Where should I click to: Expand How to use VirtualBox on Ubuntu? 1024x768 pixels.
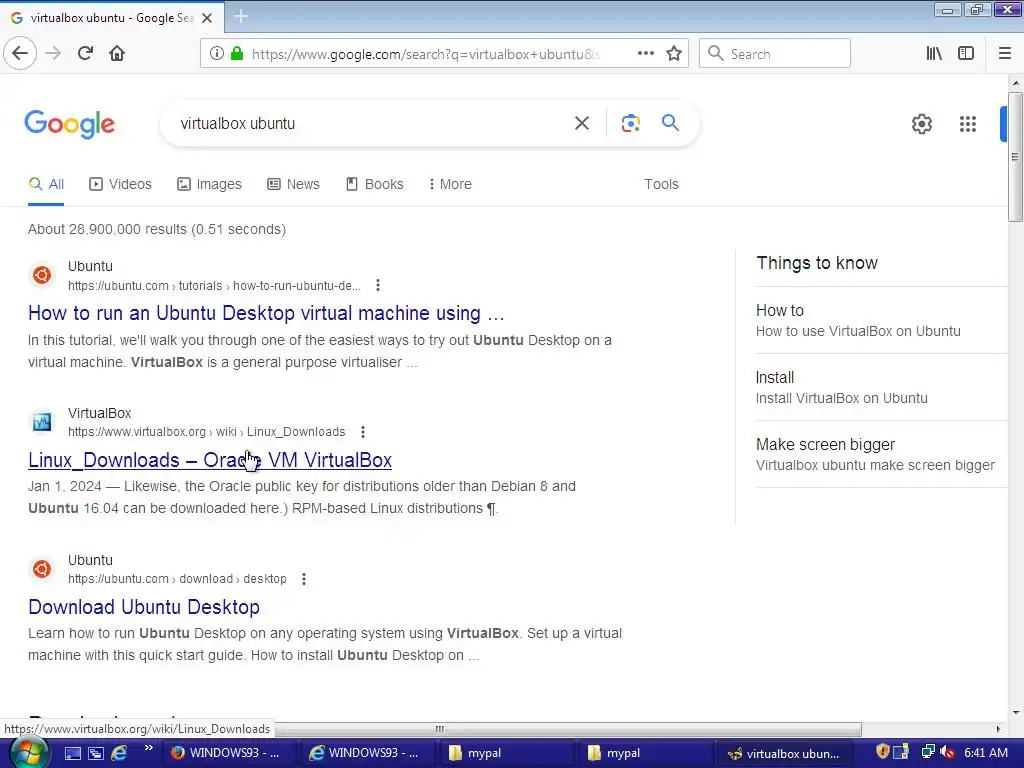880,320
